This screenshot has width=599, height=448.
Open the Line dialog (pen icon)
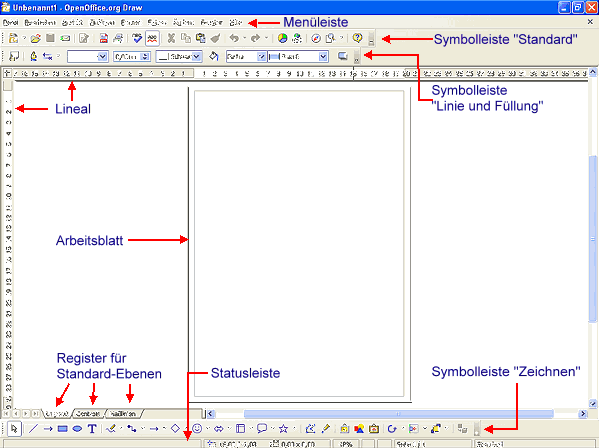pyautogui.click(x=34, y=57)
